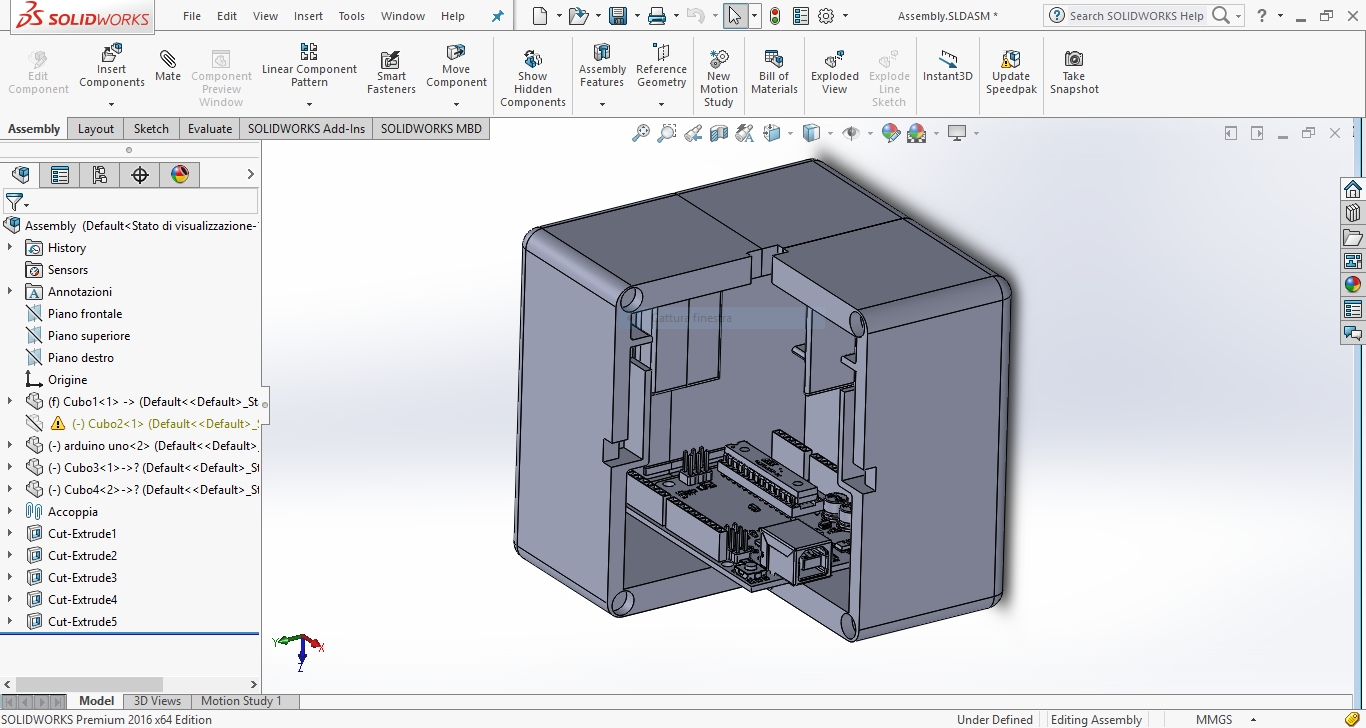Expand Linear Component Pattern dropdown arrow
Image resolution: width=1366 pixels, height=728 pixels.
pos(309,103)
